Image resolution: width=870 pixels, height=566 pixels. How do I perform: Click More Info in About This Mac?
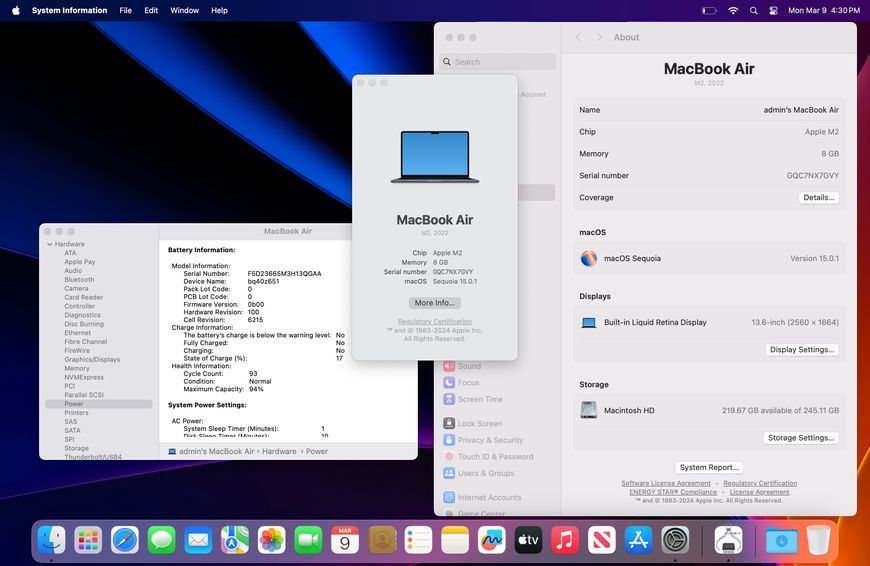tap(434, 302)
